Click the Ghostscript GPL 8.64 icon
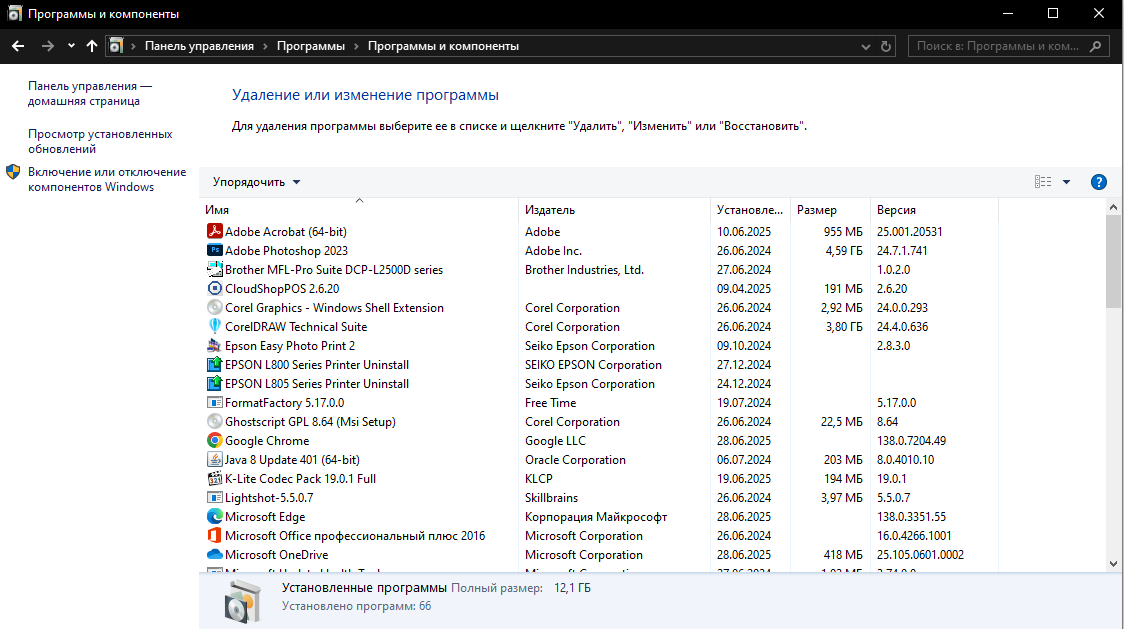Screen dimensions: 1124x629 pos(214,421)
